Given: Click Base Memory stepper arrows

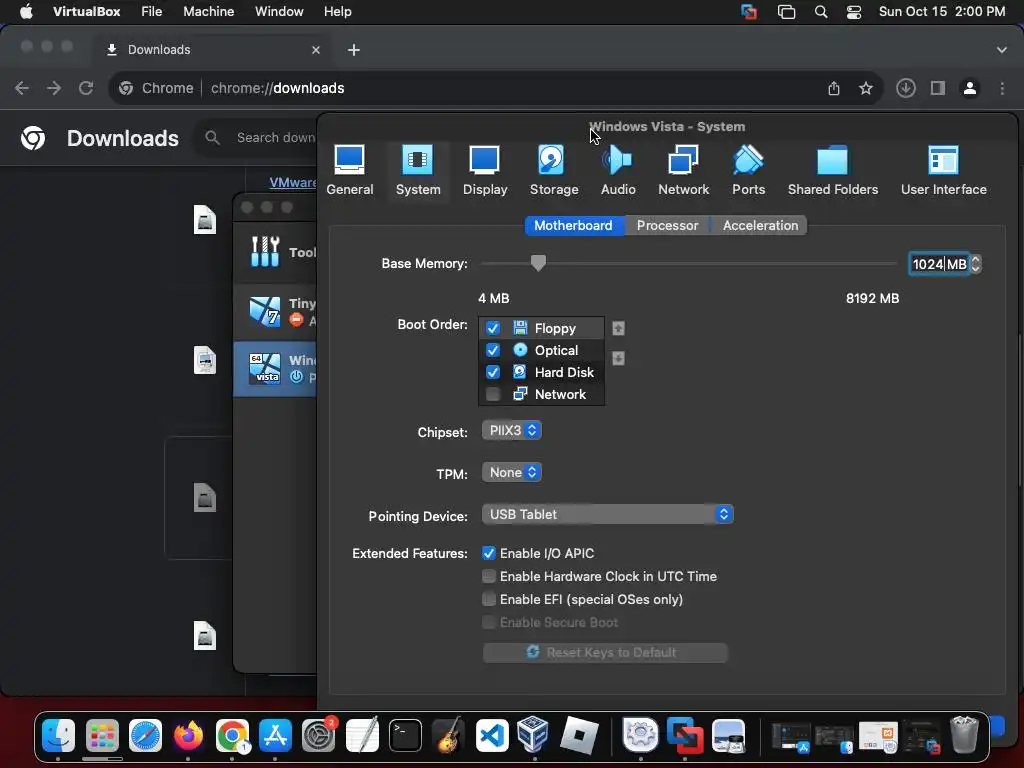Looking at the screenshot, I should 976,264.
